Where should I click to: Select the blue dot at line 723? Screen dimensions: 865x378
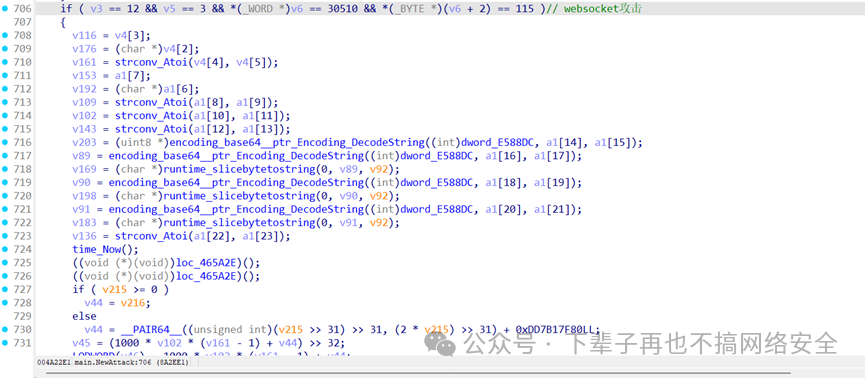(x=5, y=236)
